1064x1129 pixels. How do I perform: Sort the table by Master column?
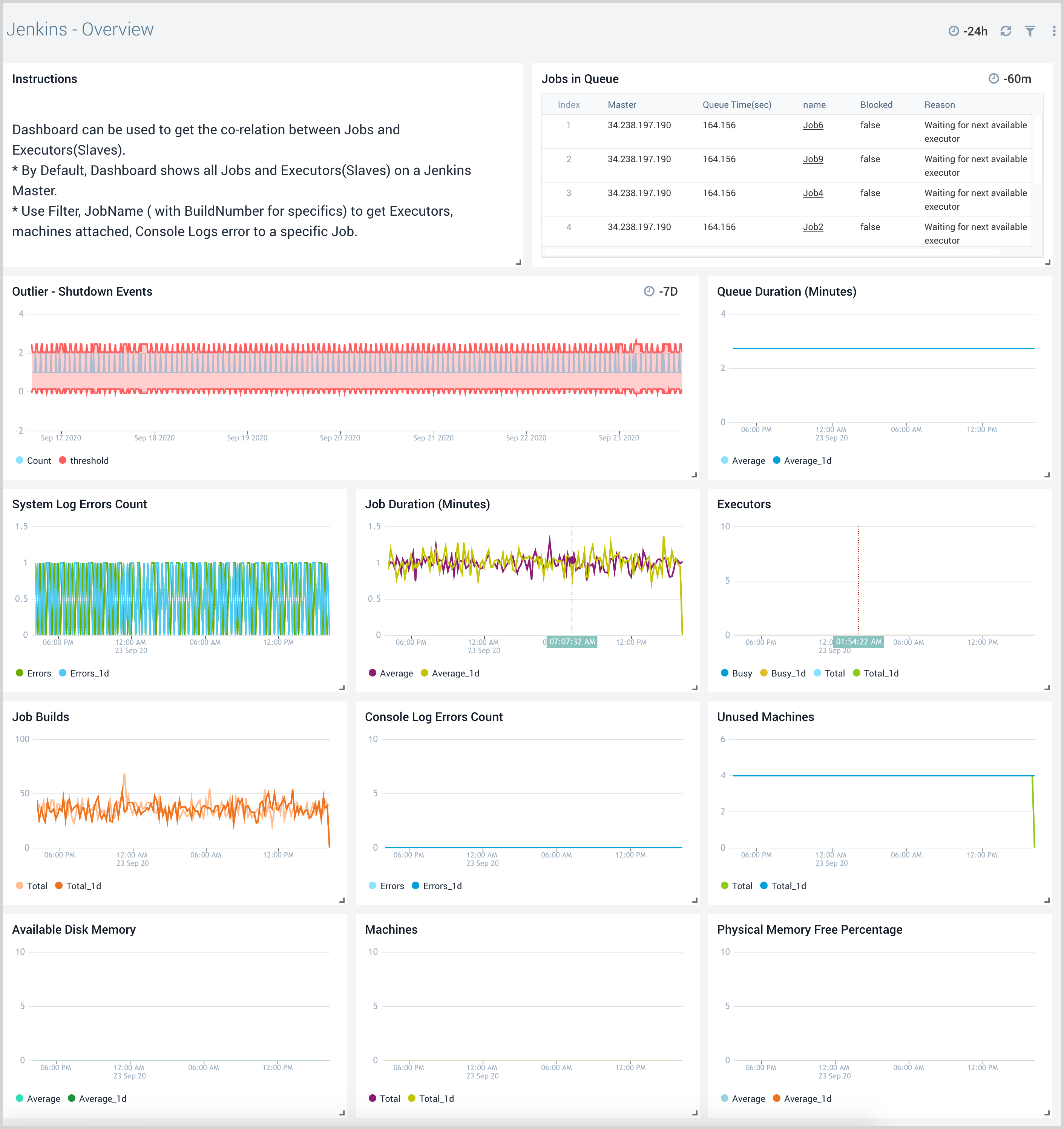(622, 104)
